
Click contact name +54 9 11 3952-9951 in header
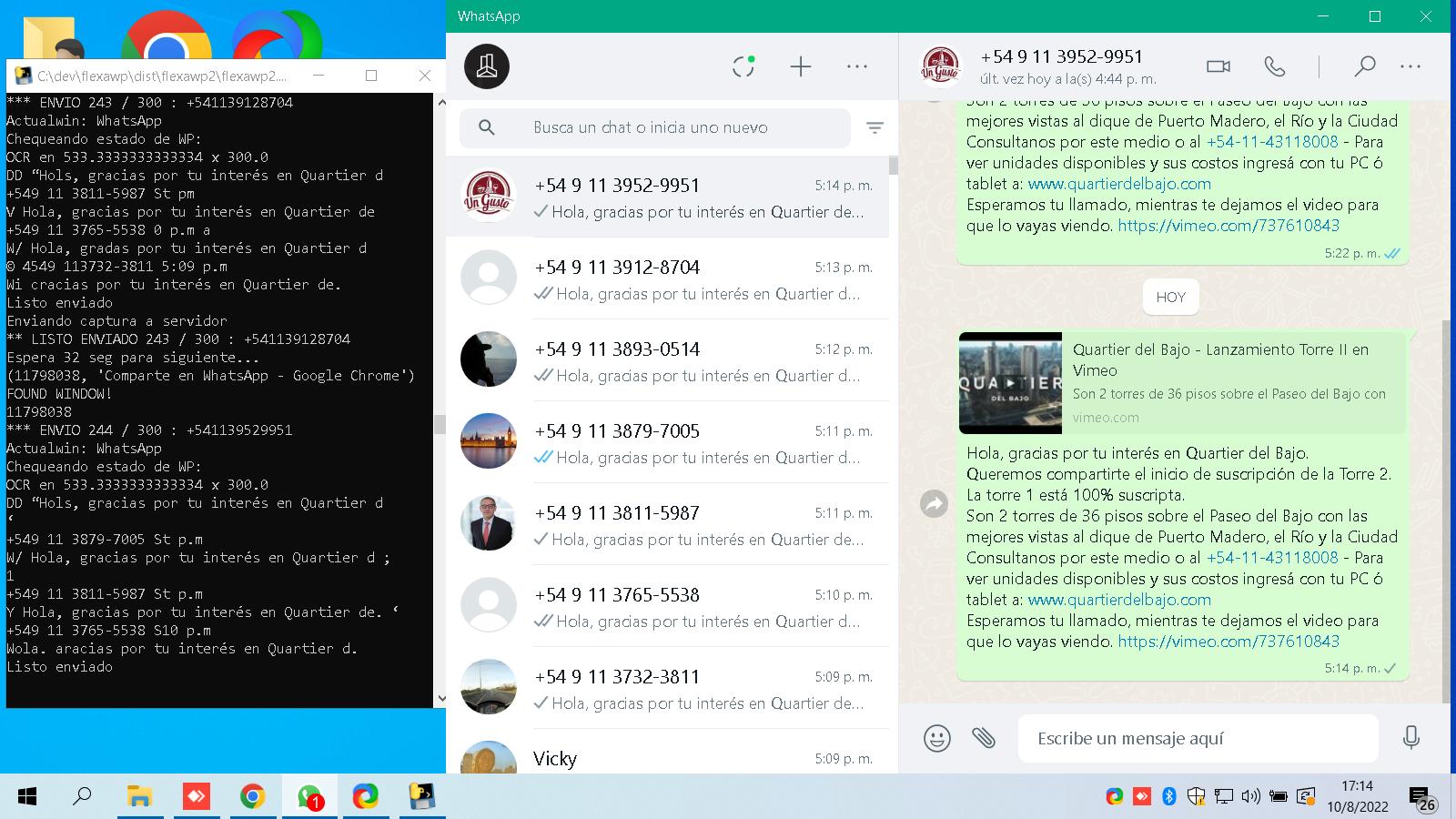click(x=1061, y=56)
